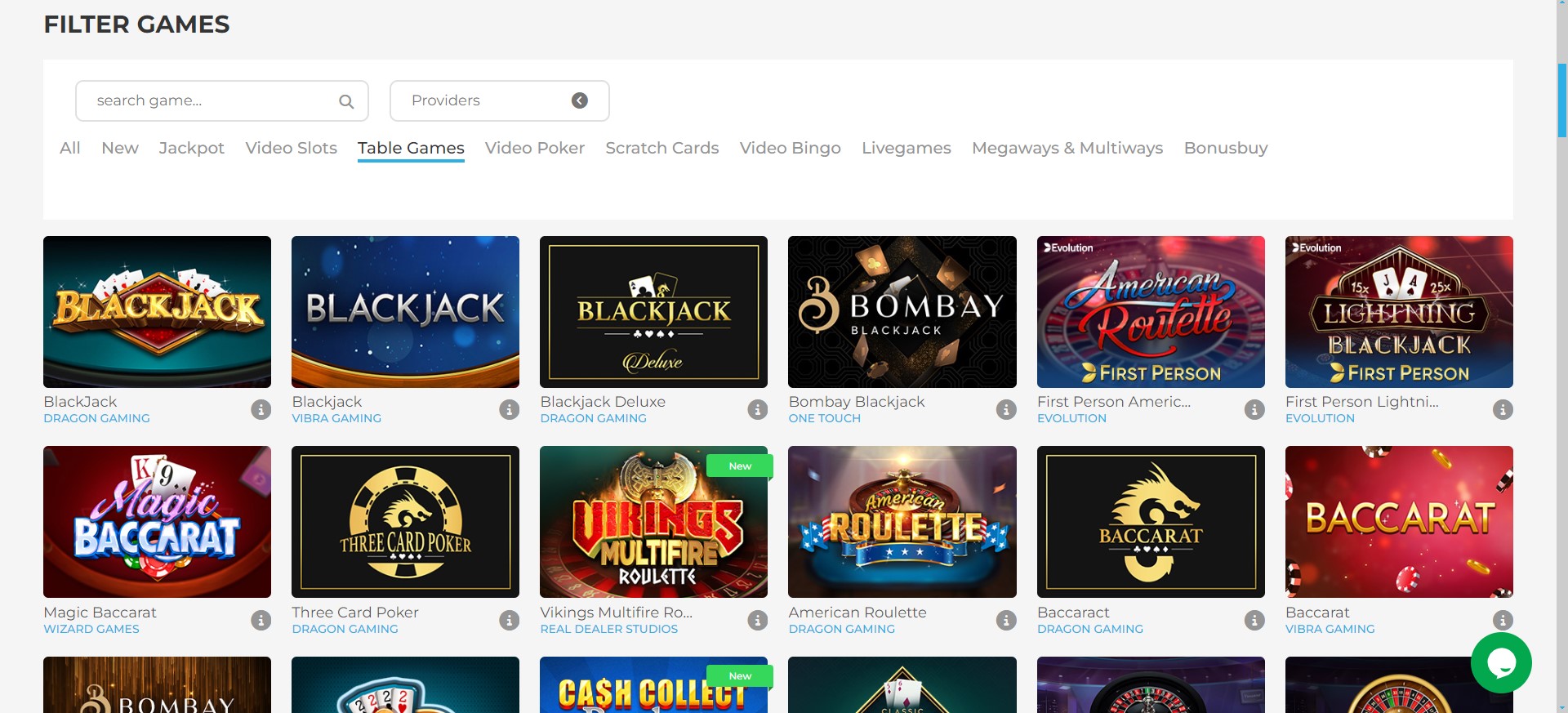
Task: View info for Vibra Gaming Baccarat
Action: (1503, 620)
